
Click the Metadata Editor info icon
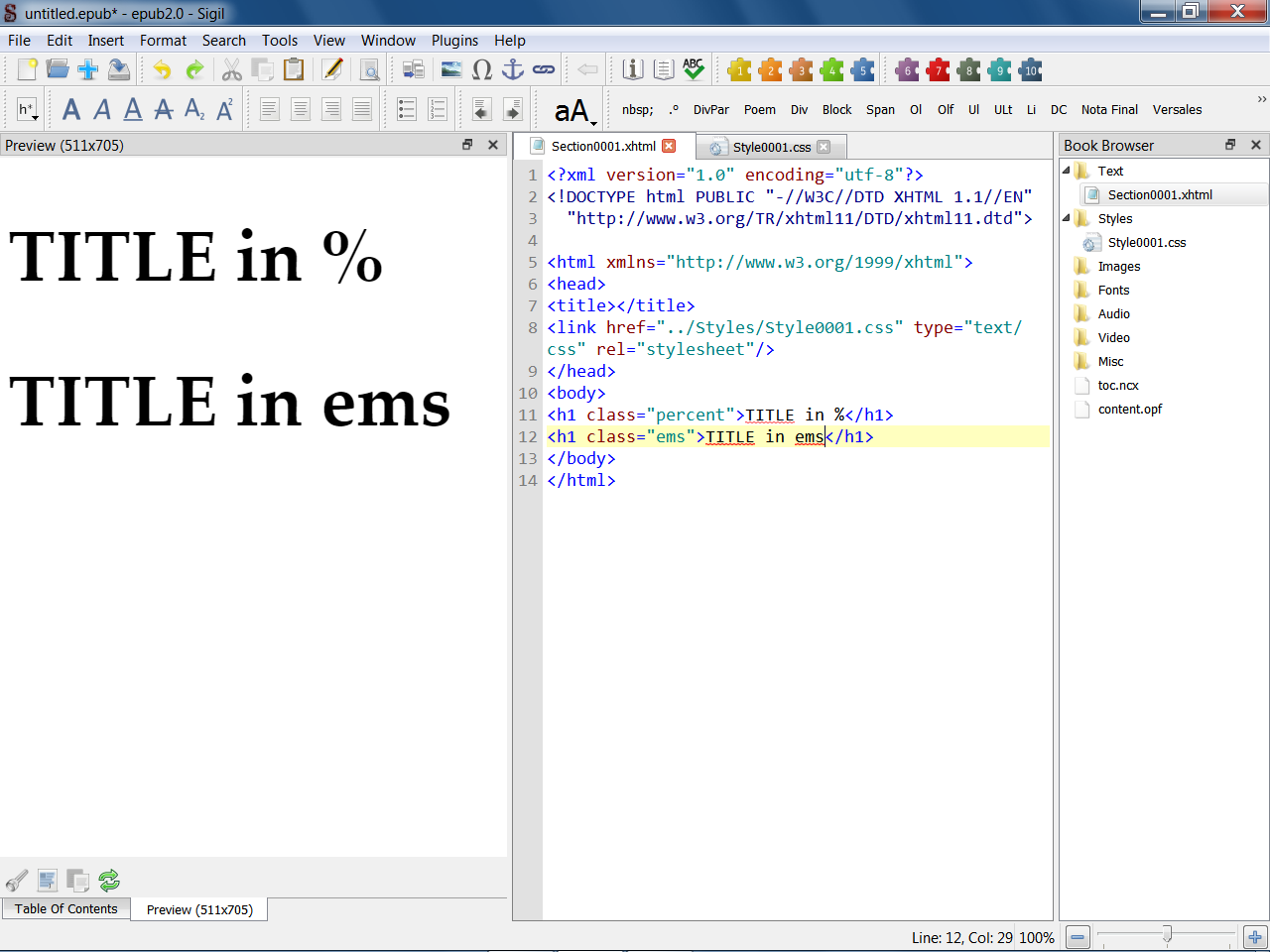(x=632, y=69)
